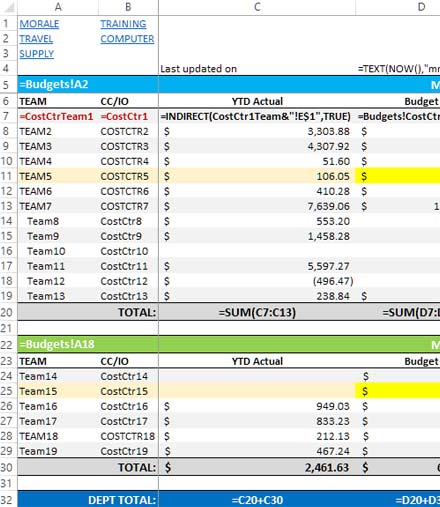Select the 1,458.28 value cell
This screenshot has width=440, height=507.
coord(257,236)
